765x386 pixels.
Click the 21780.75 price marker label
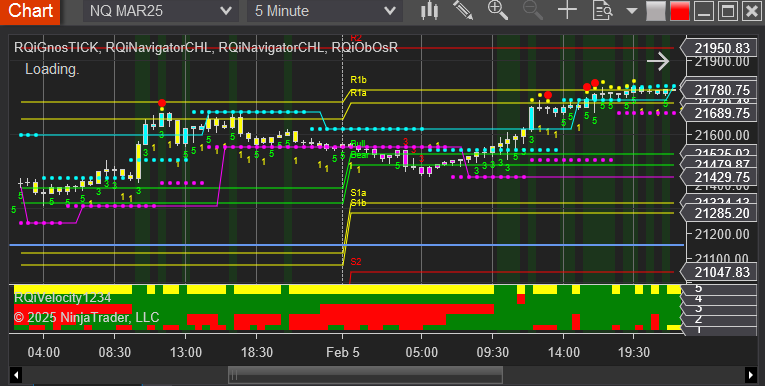722,90
